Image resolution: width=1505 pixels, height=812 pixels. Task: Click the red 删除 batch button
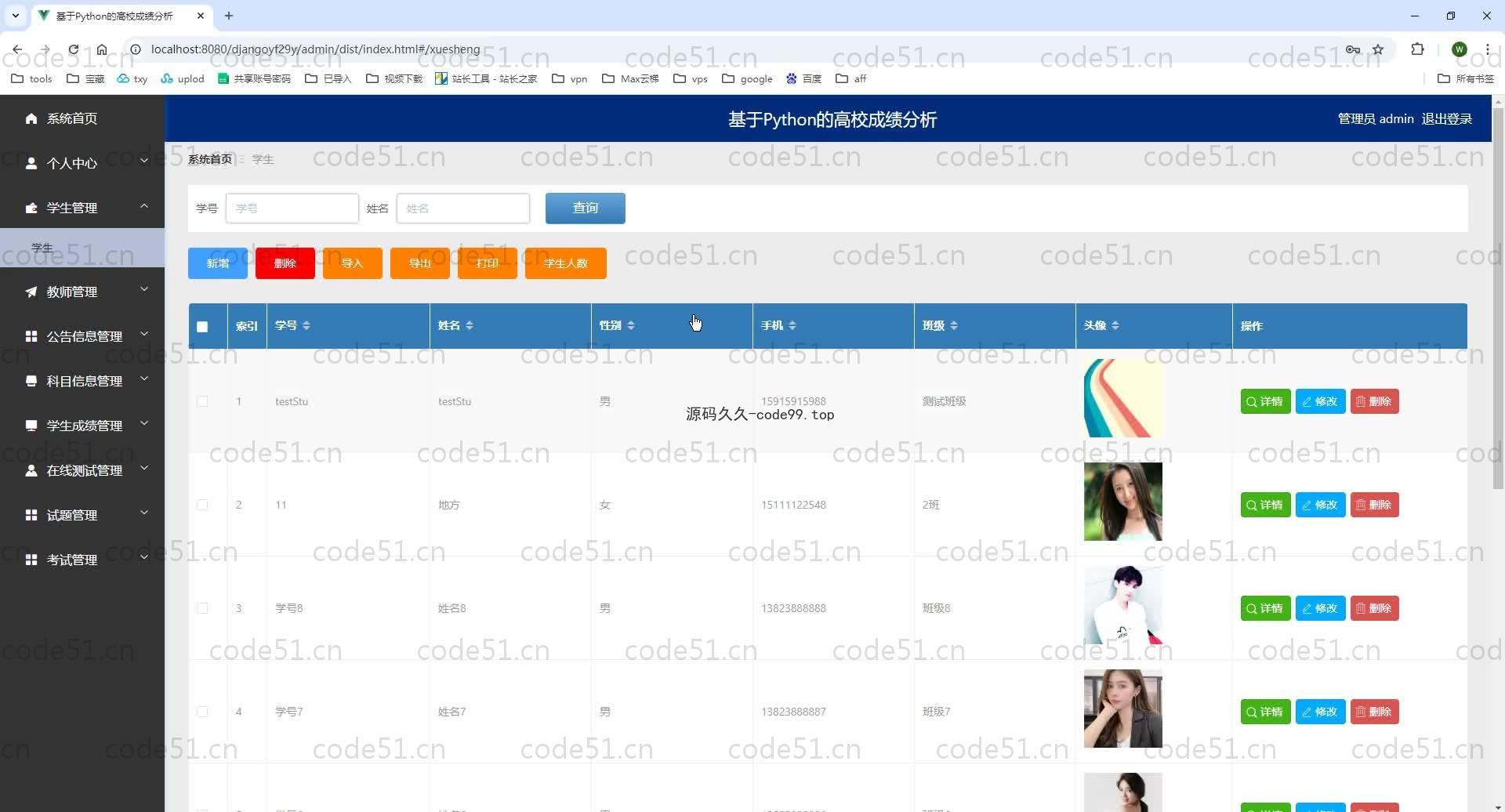pos(285,263)
